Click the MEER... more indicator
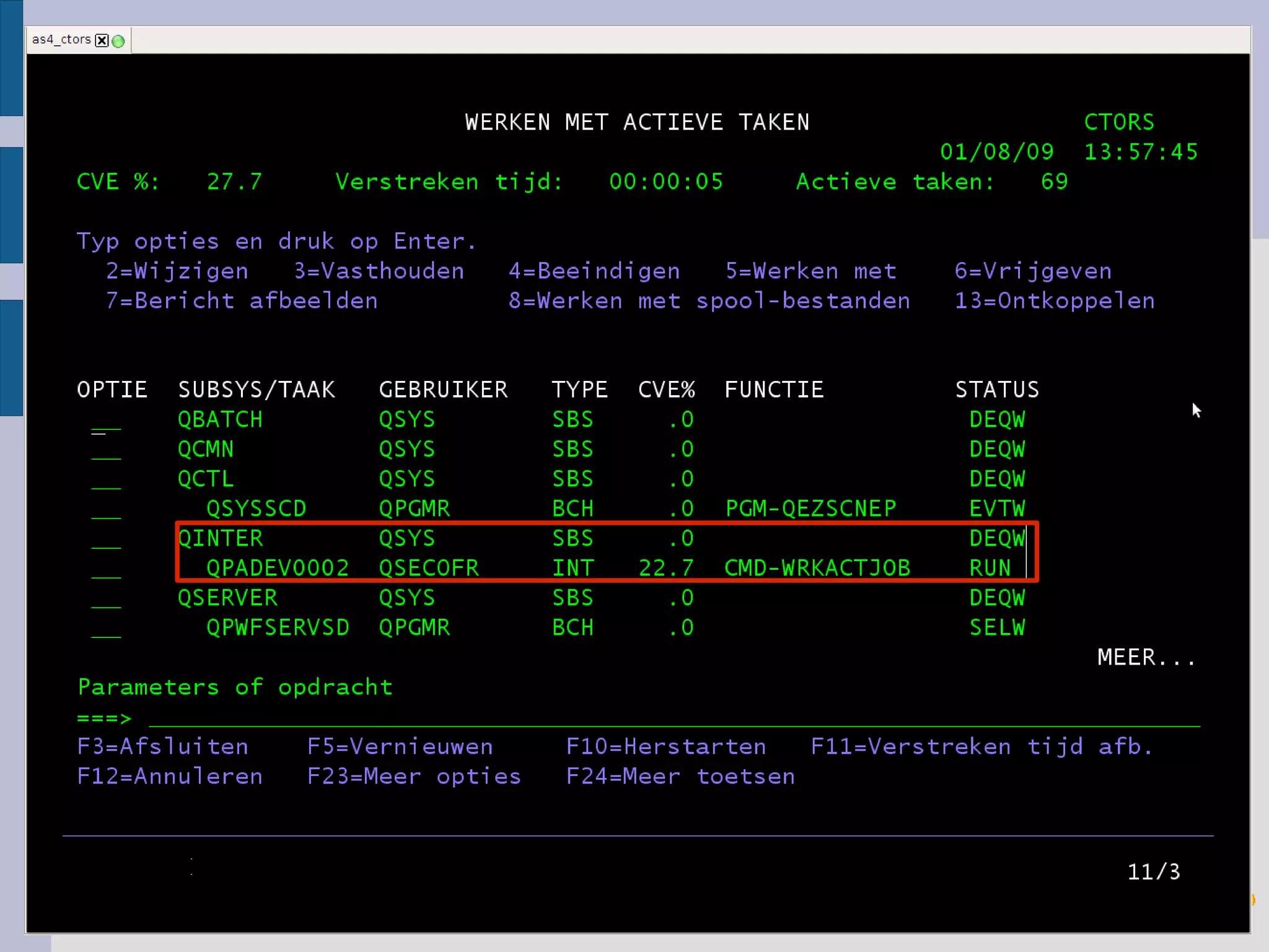Screen dimensions: 1269x952 pos(1146,658)
